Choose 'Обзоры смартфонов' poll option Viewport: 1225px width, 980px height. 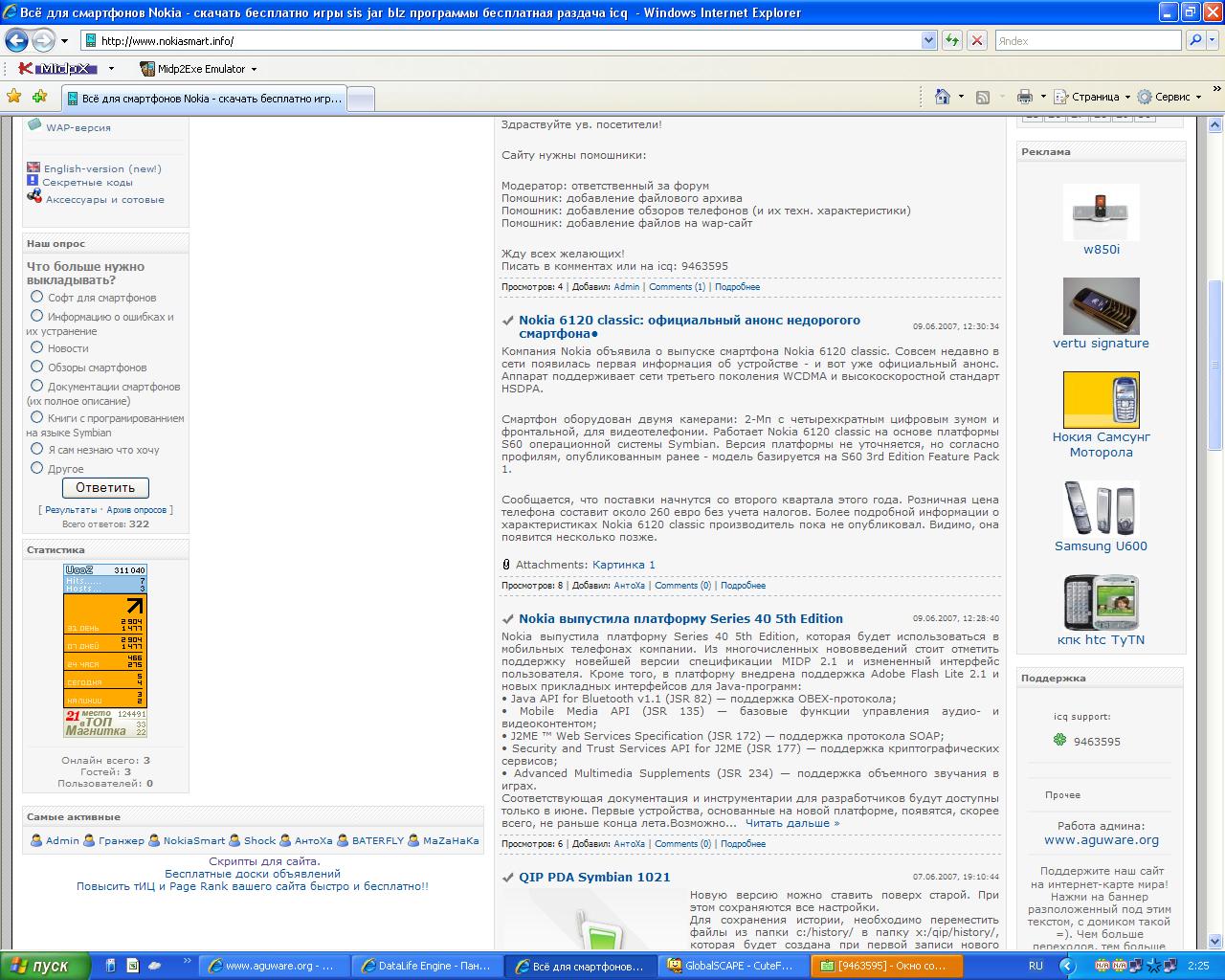click(37, 367)
